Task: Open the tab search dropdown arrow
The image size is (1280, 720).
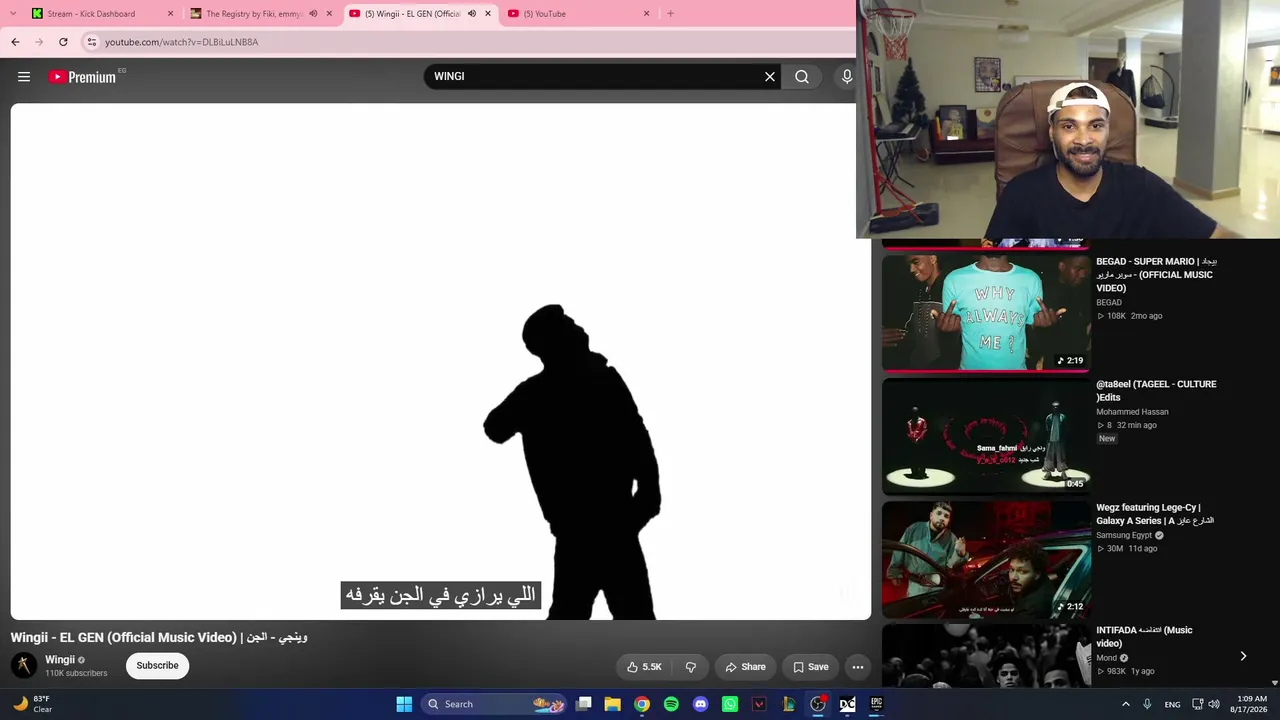Action: (x=12, y=14)
